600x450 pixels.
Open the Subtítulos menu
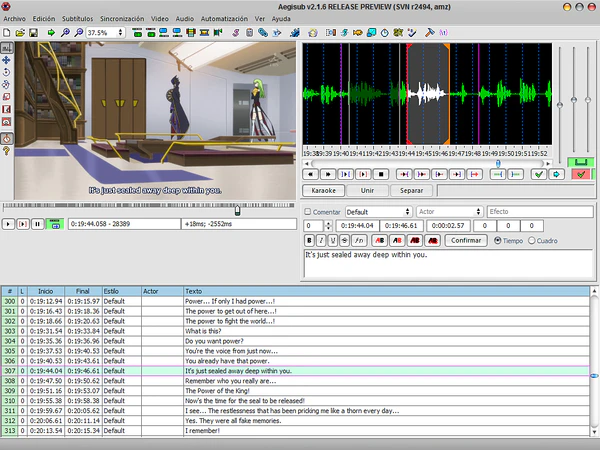(x=78, y=19)
